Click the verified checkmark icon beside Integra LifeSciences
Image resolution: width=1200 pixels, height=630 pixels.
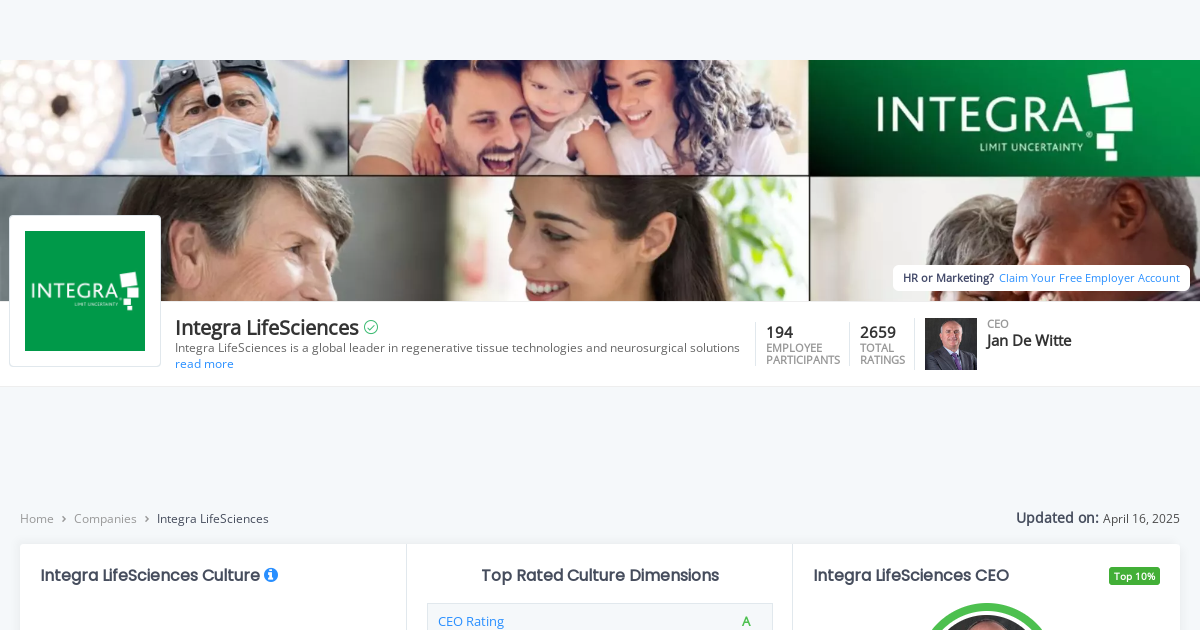tap(371, 327)
